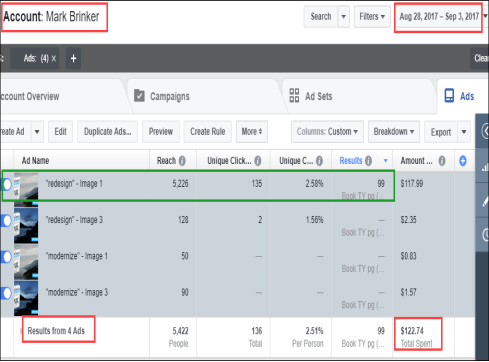Screen dimensions: 489x362
Task: Add a column with the blue plus icon
Action: coord(463,161)
